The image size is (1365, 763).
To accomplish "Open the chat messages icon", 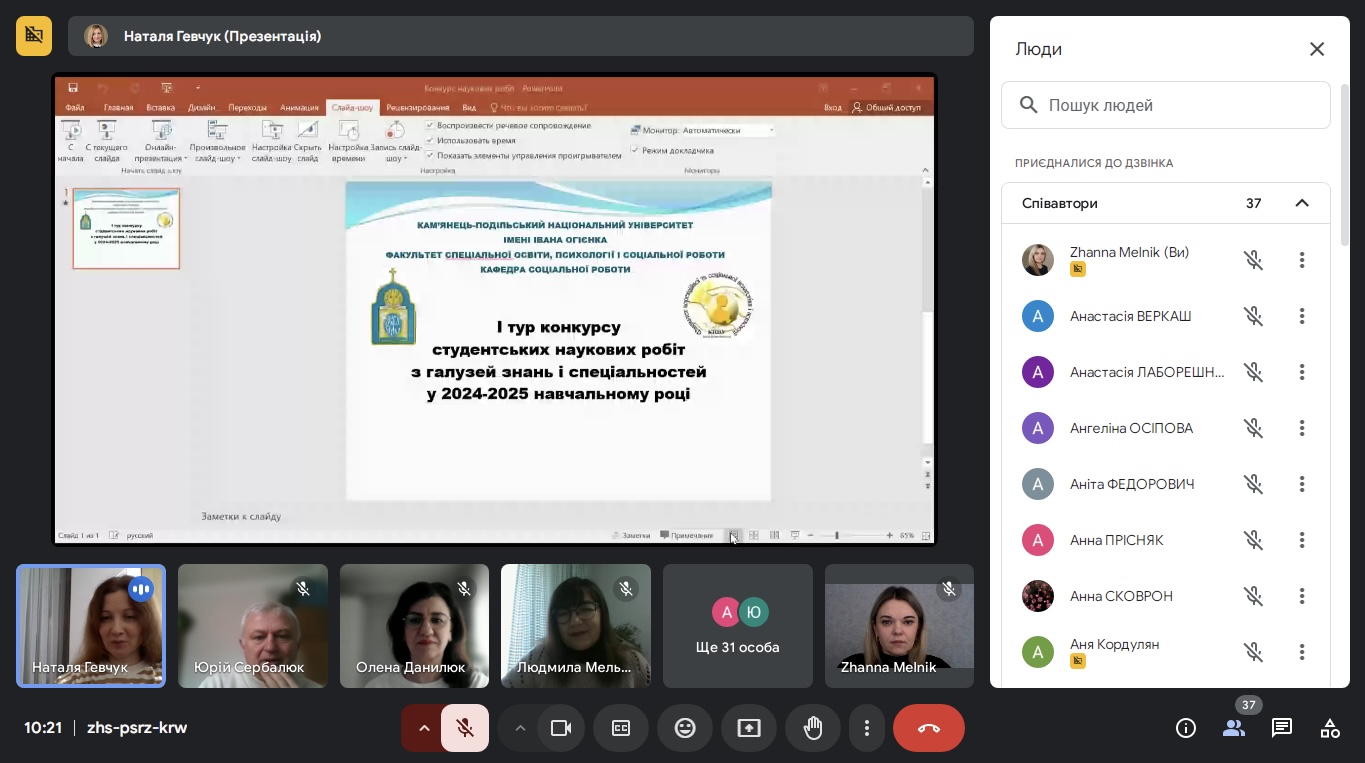I will [x=1282, y=728].
